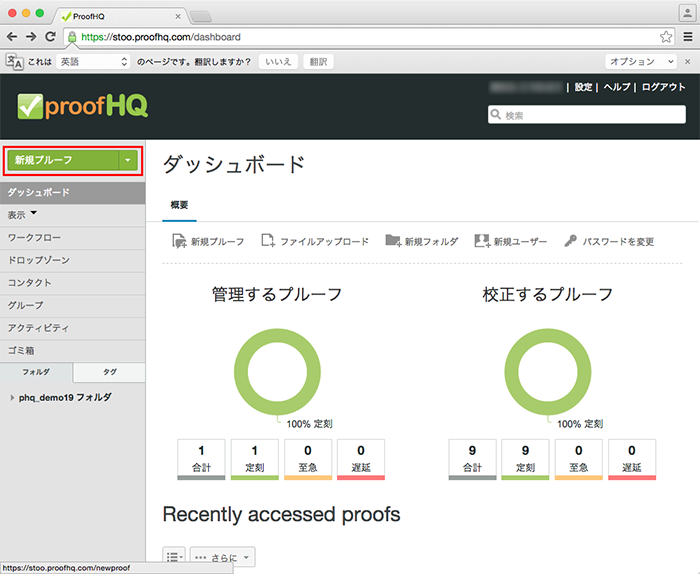The height and width of the screenshot is (574, 700).
Task: Click 管理するプルーフ 合計 count box showing 1
Action: (x=201, y=459)
